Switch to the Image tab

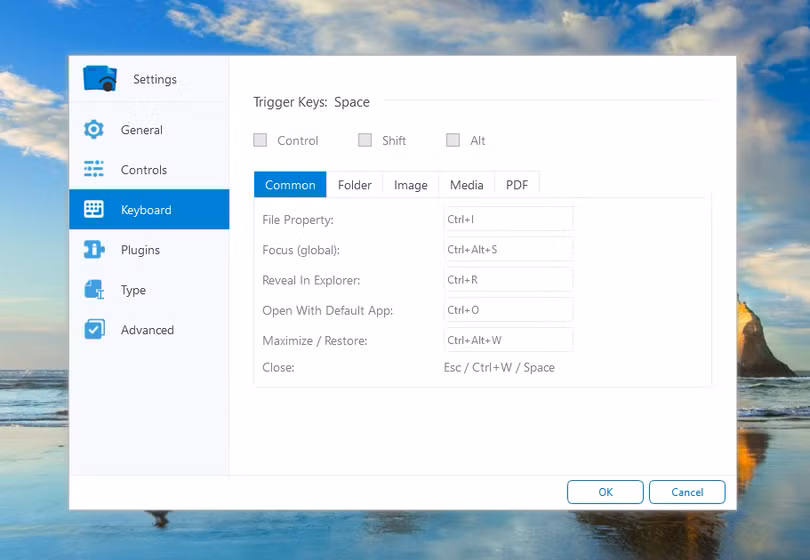[x=410, y=185]
